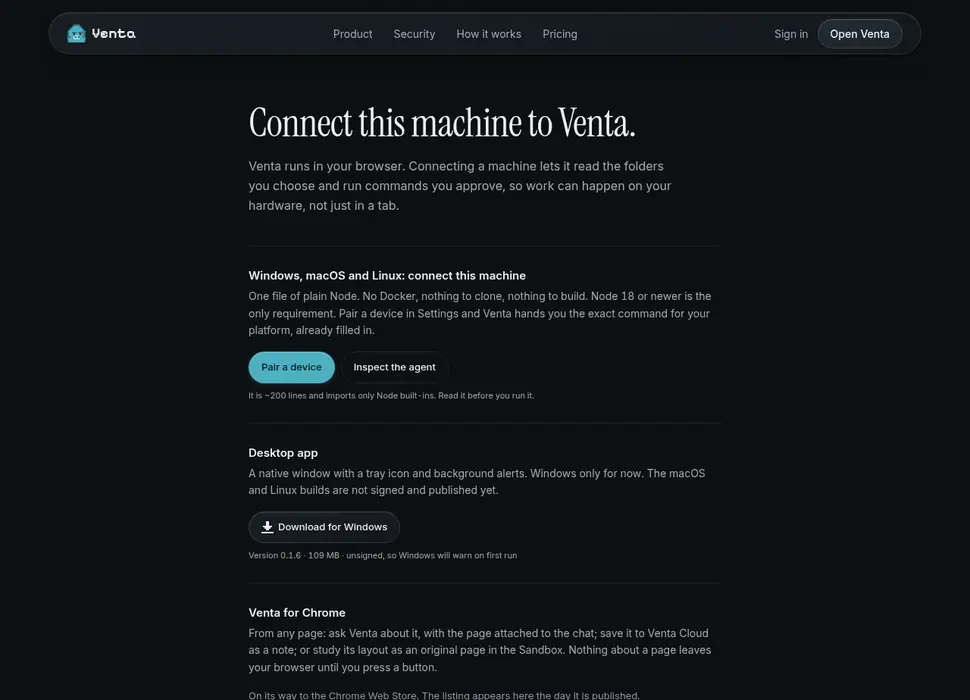This screenshot has width=970, height=700.
Task: Click the Connect this machine to Venta headline
Action: (442, 122)
